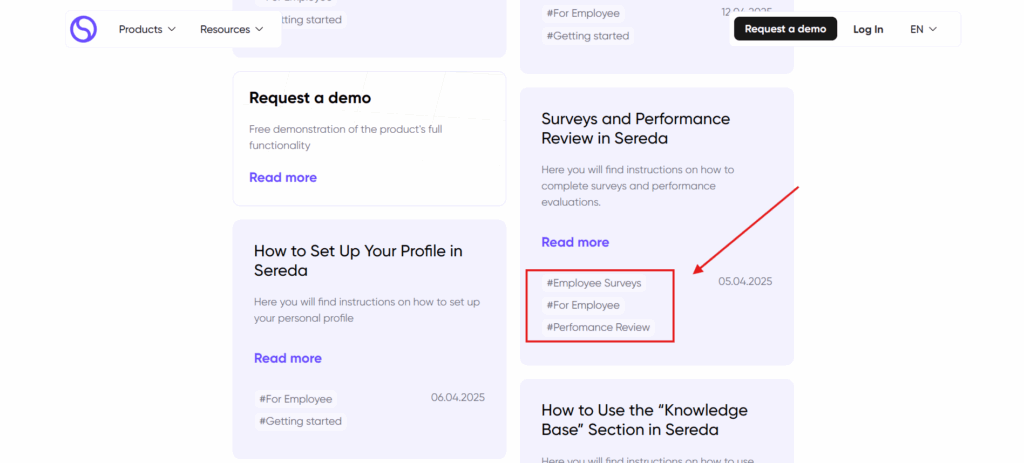The image size is (1024, 463).
Task: Click #For Employee tag in Surveys card
Action: 583,305
